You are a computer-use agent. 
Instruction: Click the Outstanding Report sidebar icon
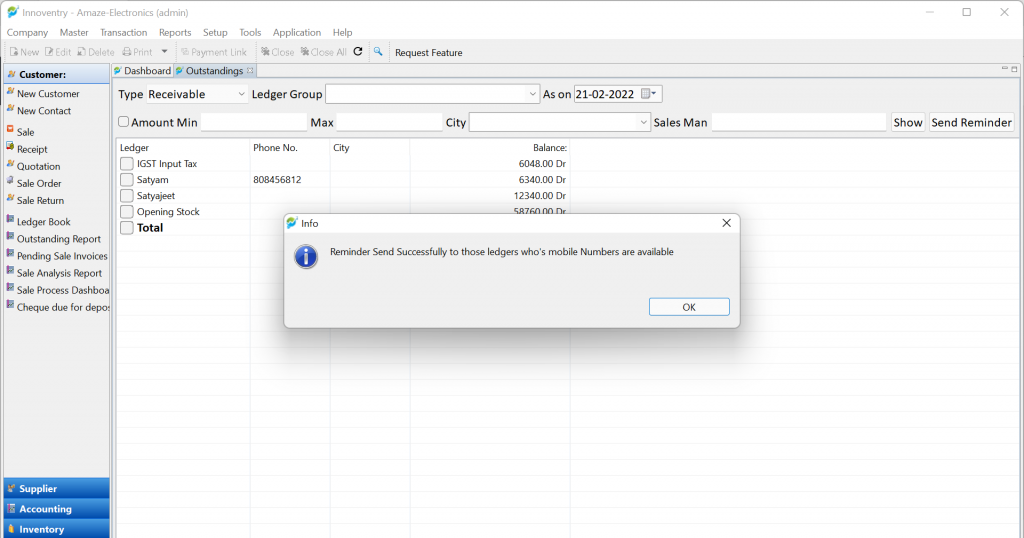click(x=10, y=236)
